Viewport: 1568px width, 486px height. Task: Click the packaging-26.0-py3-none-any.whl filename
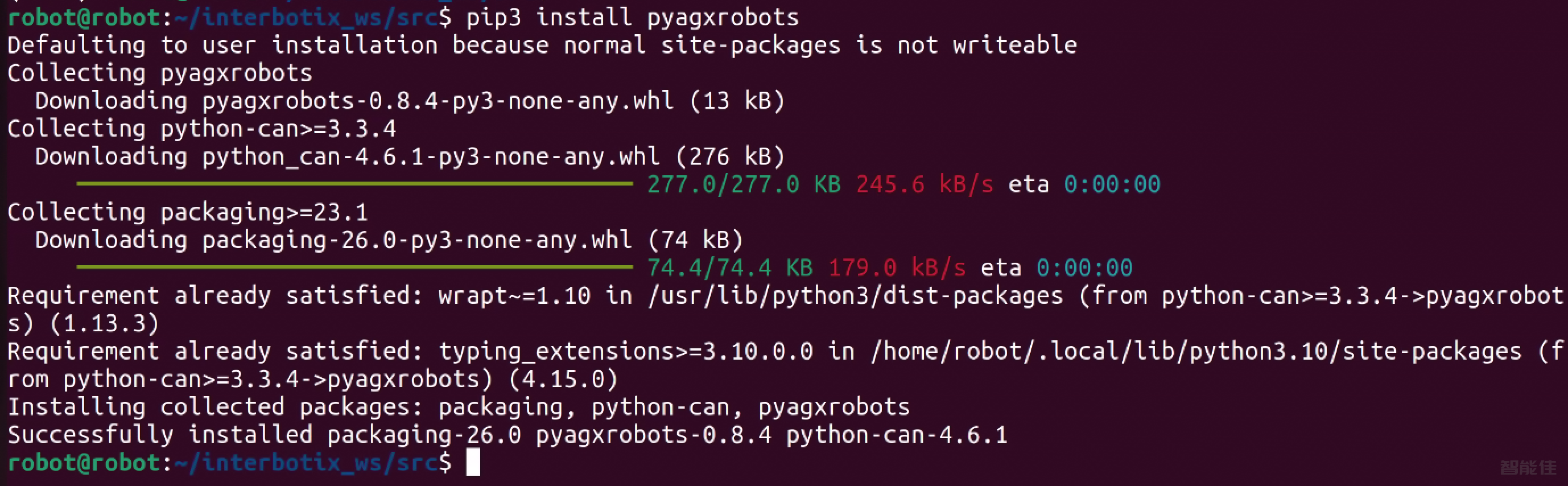(x=416, y=240)
